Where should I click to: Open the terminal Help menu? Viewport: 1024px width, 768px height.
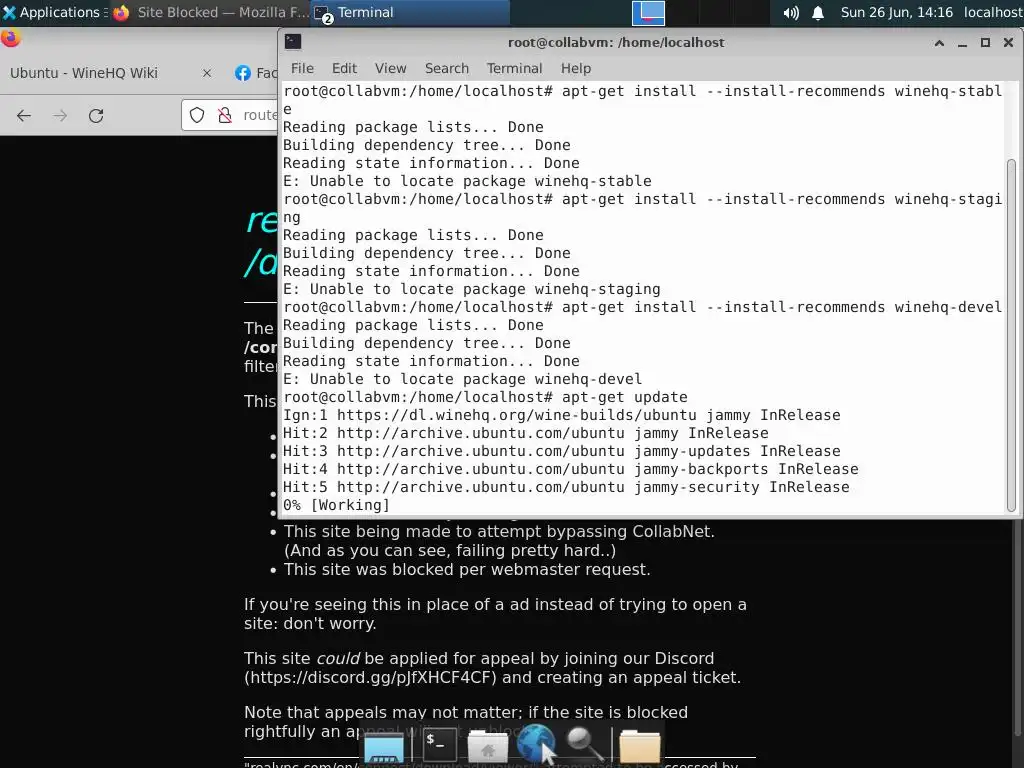(576, 69)
